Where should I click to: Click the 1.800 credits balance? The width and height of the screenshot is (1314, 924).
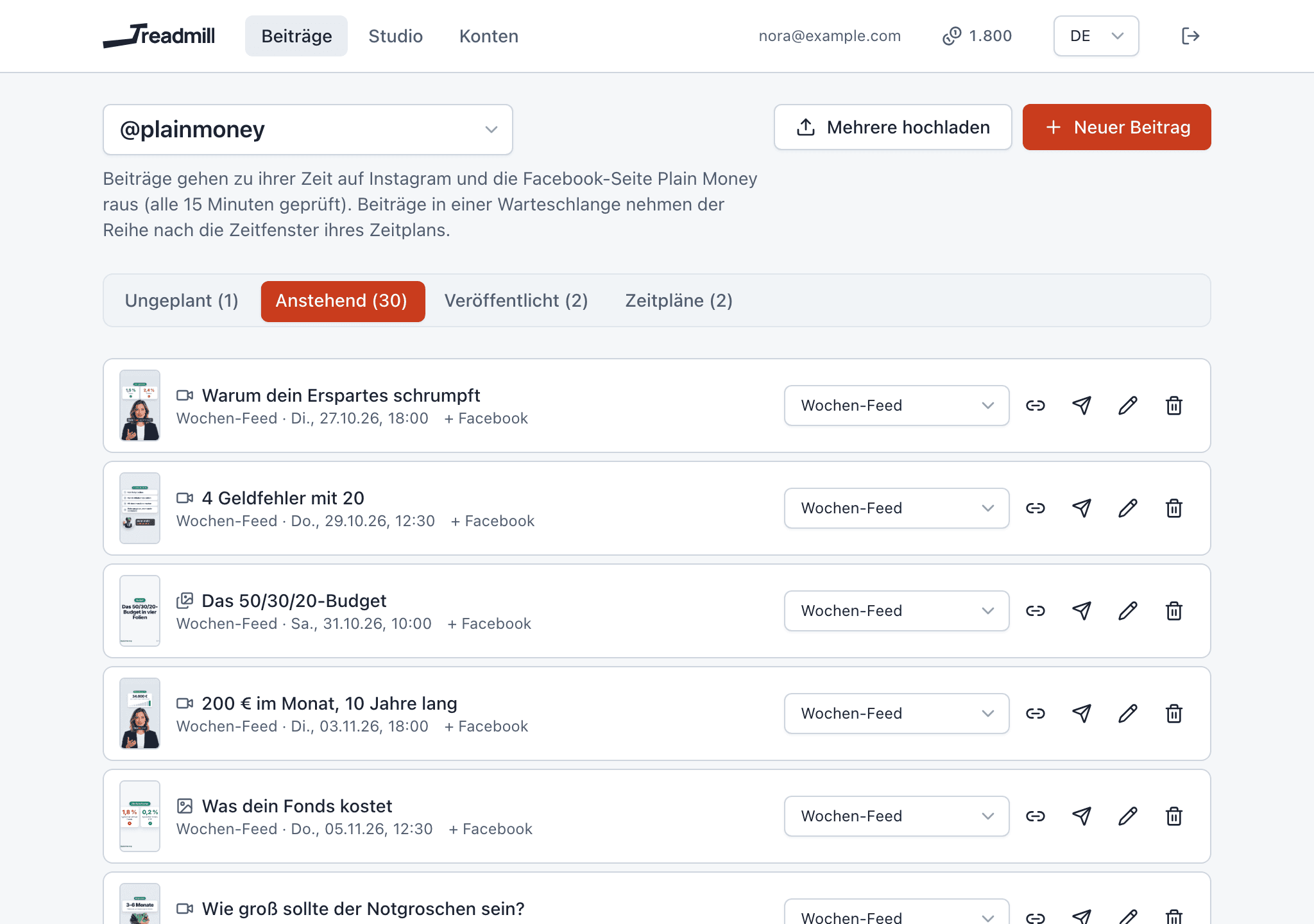[977, 36]
